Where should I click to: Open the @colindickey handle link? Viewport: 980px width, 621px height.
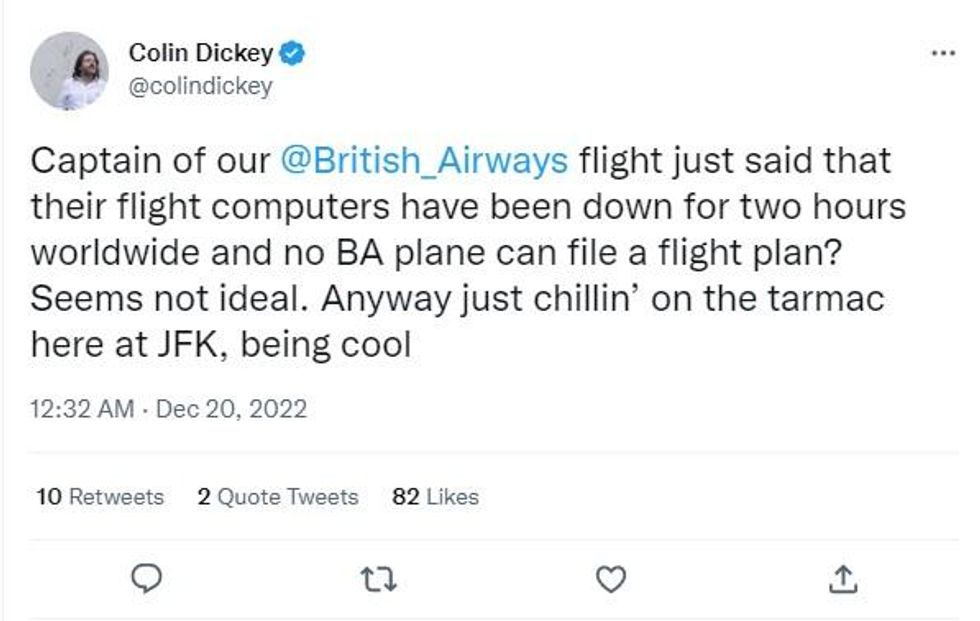coord(200,86)
